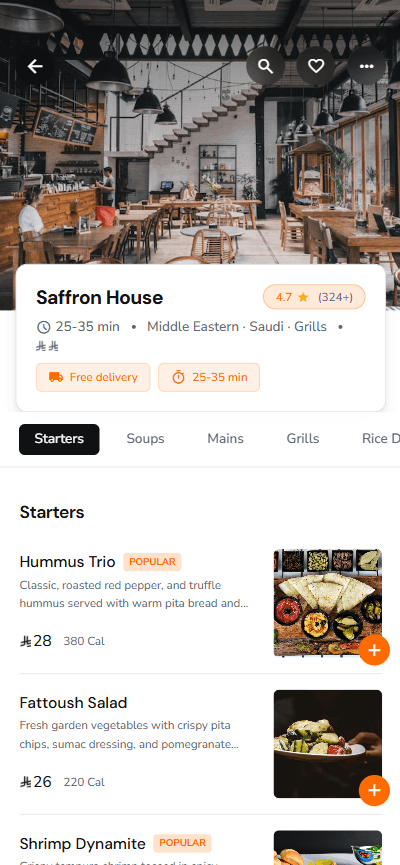
Task: Tap the Free delivery truck badge
Action: click(x=93, y=377)
